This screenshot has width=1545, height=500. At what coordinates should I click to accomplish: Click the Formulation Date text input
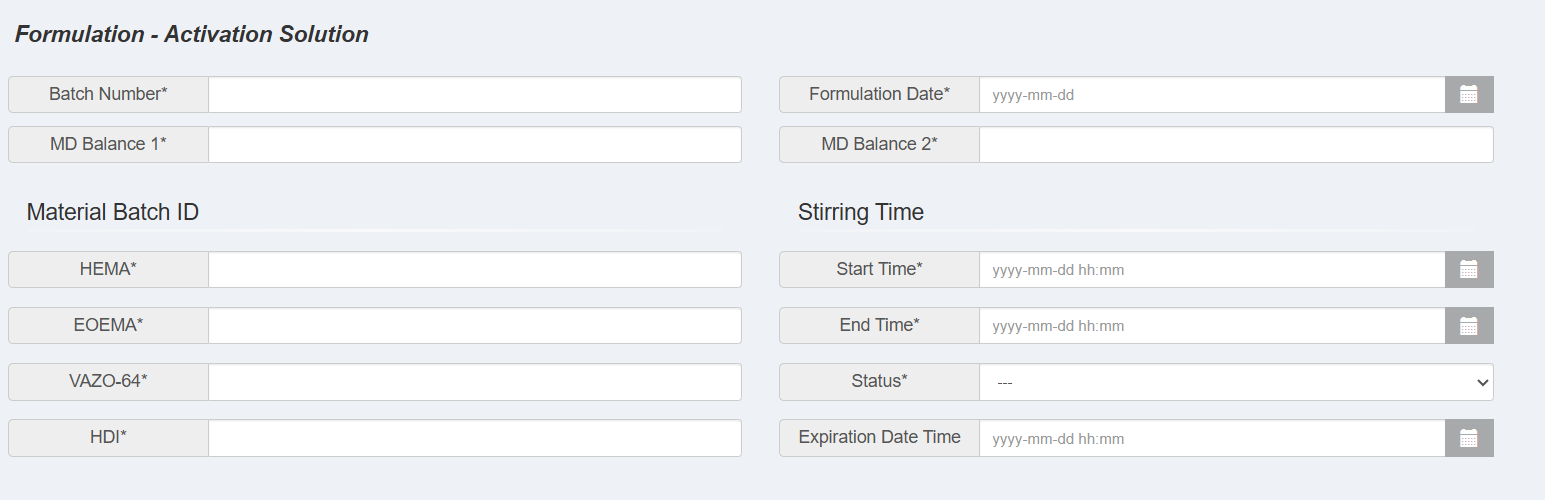point(1212,95)
